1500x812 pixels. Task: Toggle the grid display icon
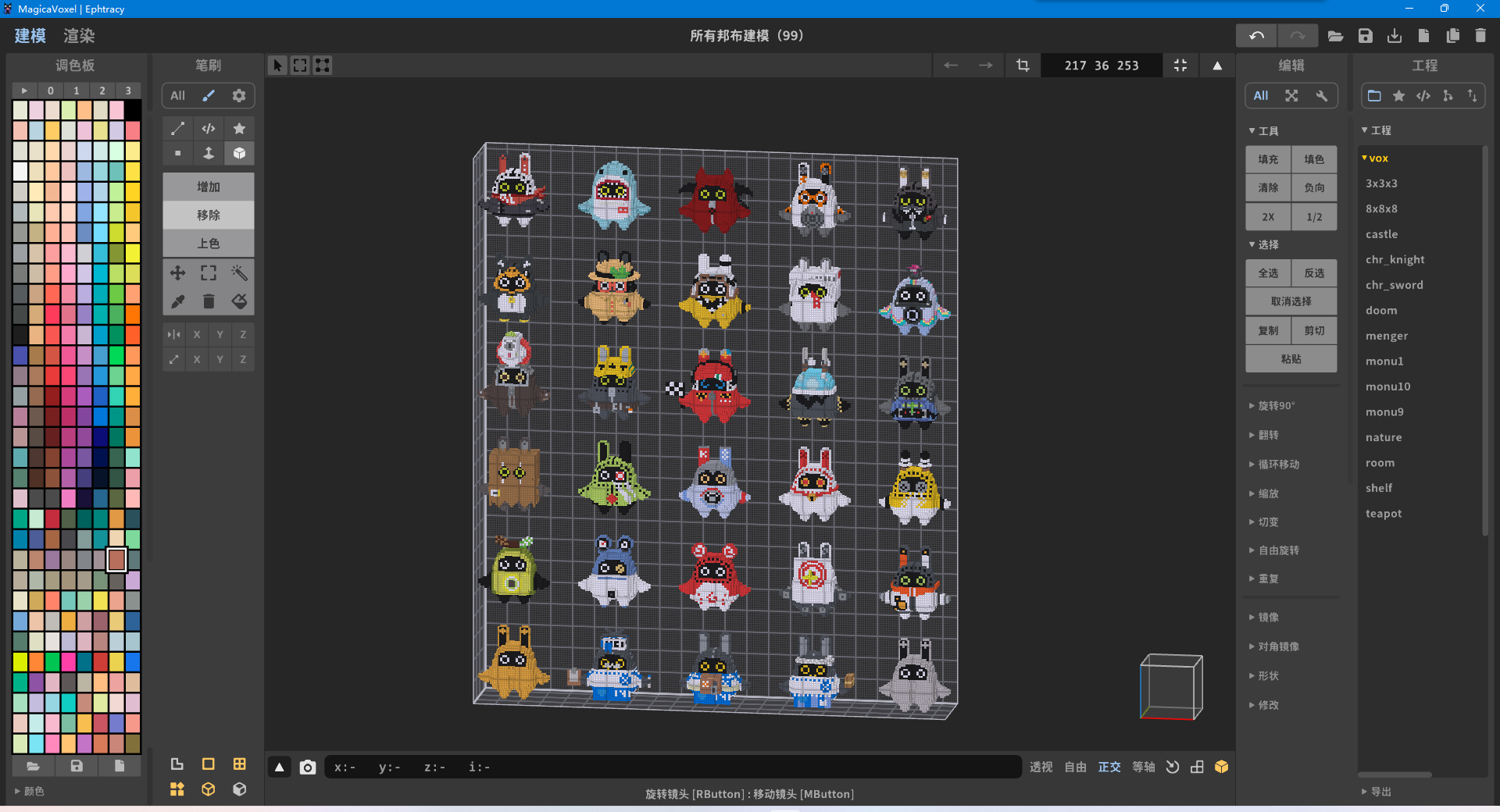tap(239, 764)
